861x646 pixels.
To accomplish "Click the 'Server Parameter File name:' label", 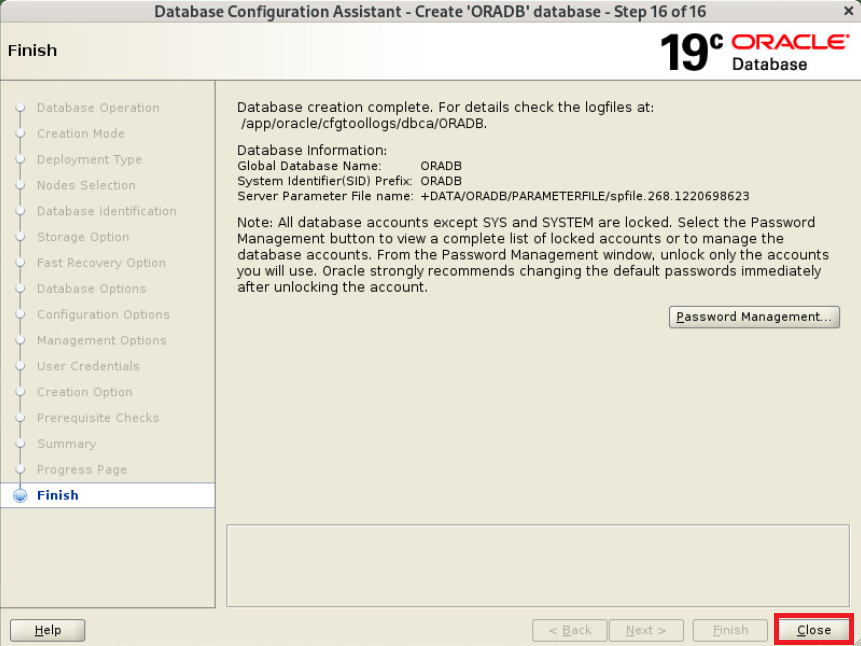I will coord(325,196).
